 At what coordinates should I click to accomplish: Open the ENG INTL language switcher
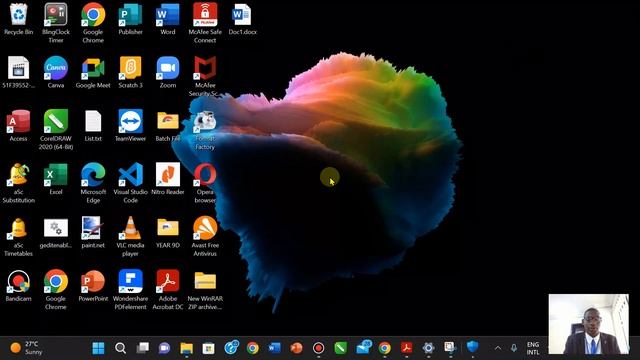(533, 348)
